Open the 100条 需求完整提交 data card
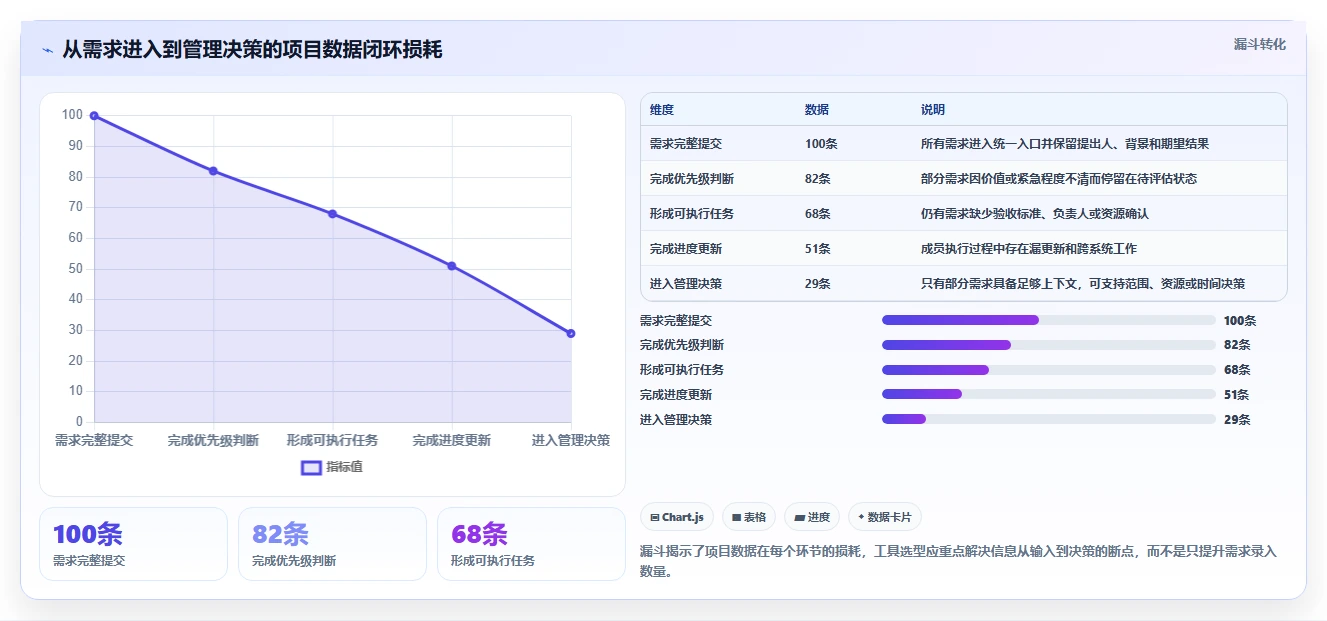The image size is (1327, 621). click(x=133, y=544)
